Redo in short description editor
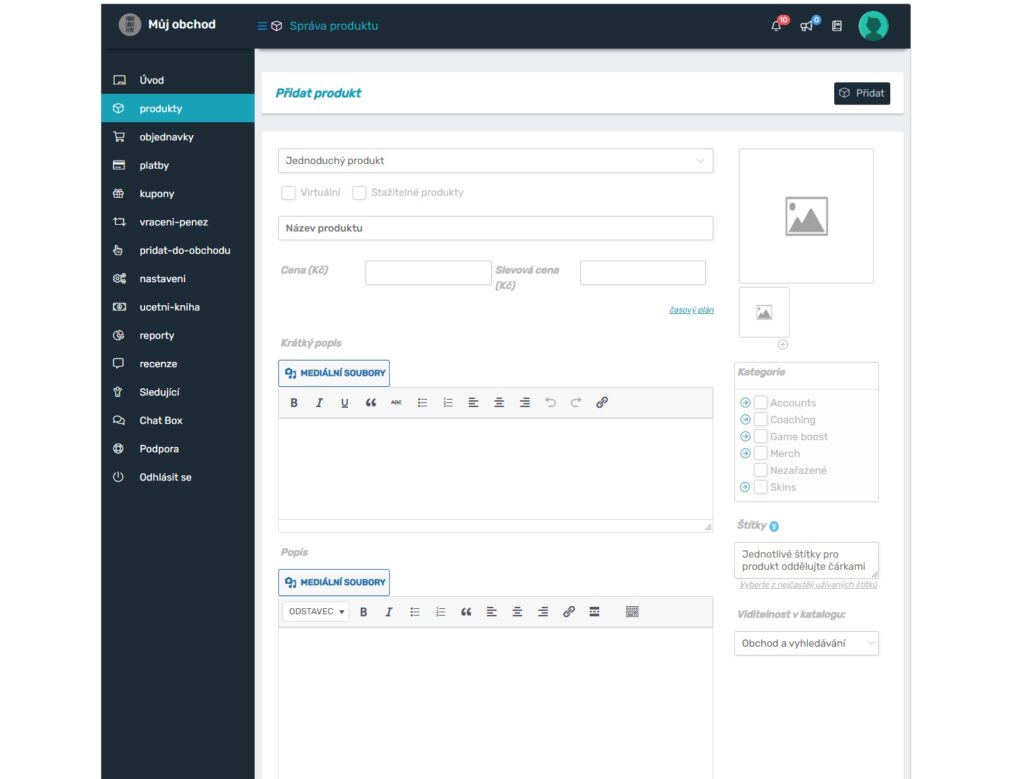The height and width of the screenshot is (779, 1024). pos(576,403)
